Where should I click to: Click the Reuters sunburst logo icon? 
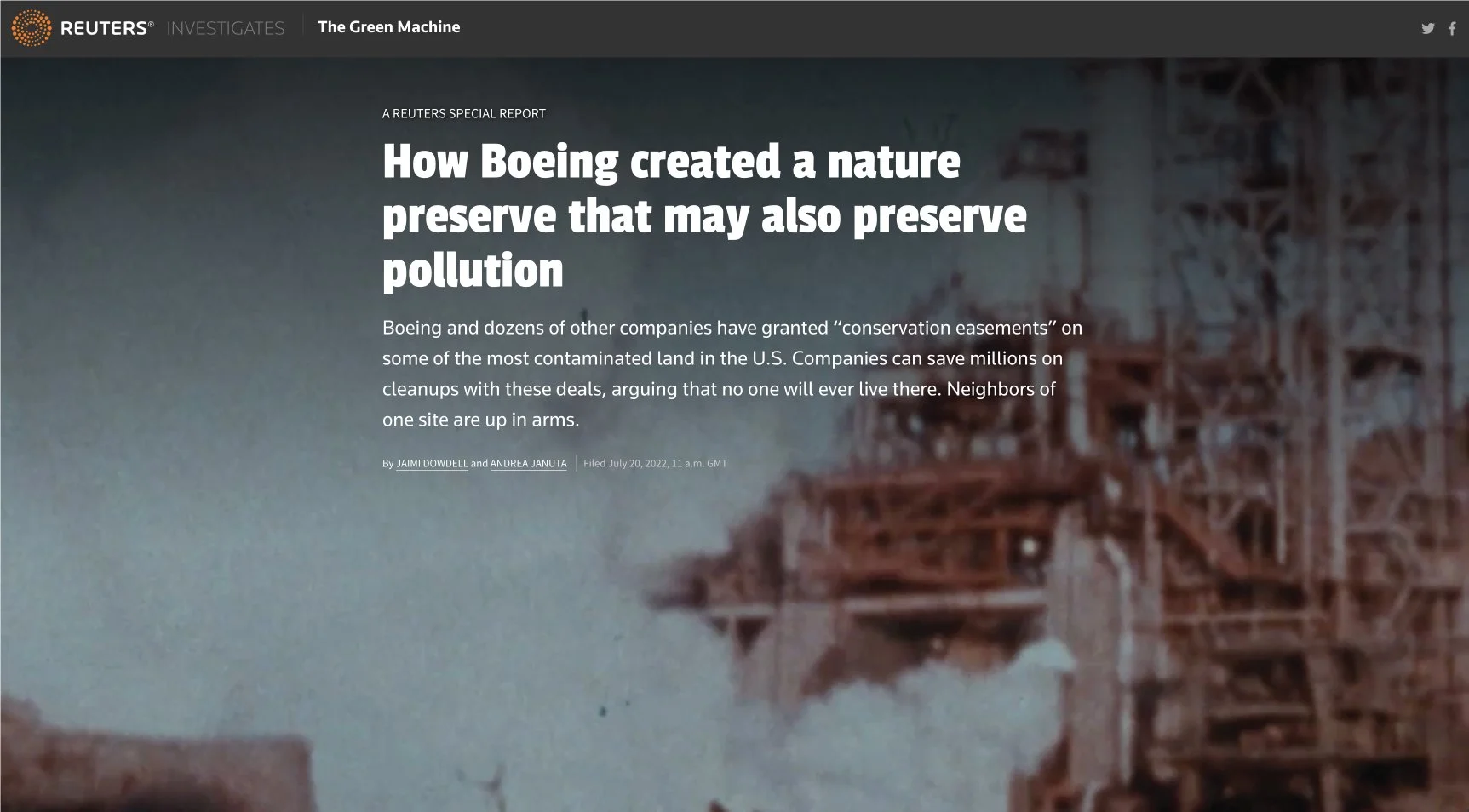32,28
